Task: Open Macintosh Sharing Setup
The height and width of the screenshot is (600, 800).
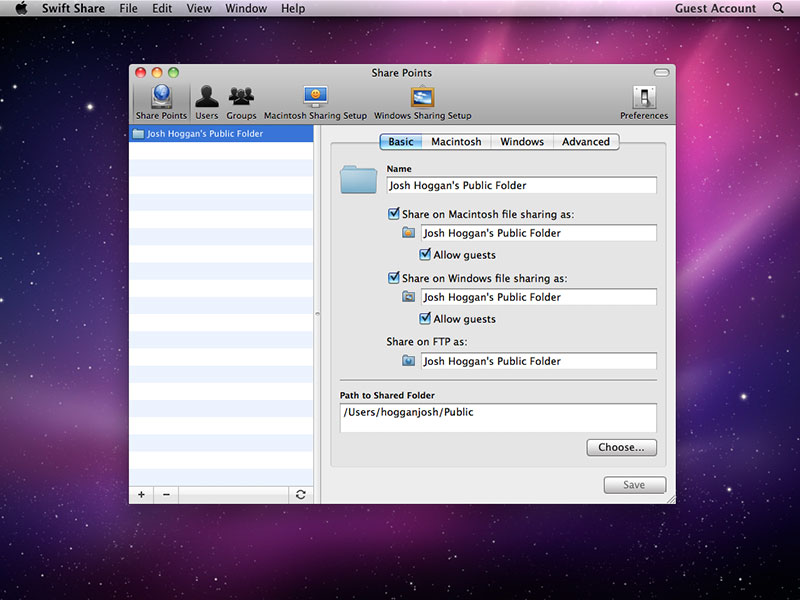Action: [315, 103]
